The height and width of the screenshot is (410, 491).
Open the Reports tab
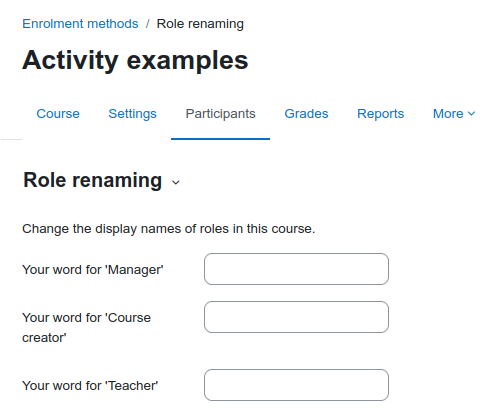coord(381,114)
